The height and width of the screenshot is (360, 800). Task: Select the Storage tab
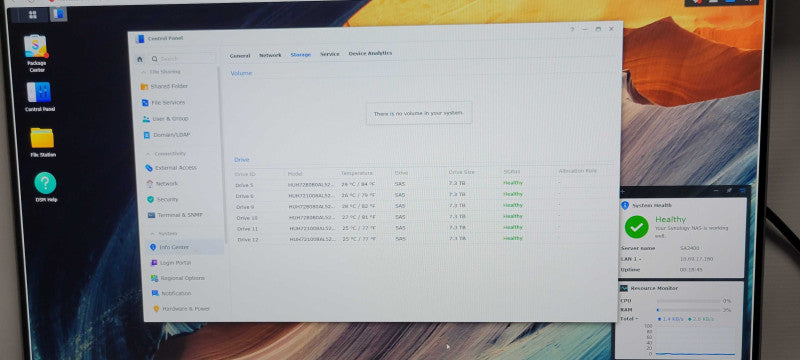click(301, 55)
